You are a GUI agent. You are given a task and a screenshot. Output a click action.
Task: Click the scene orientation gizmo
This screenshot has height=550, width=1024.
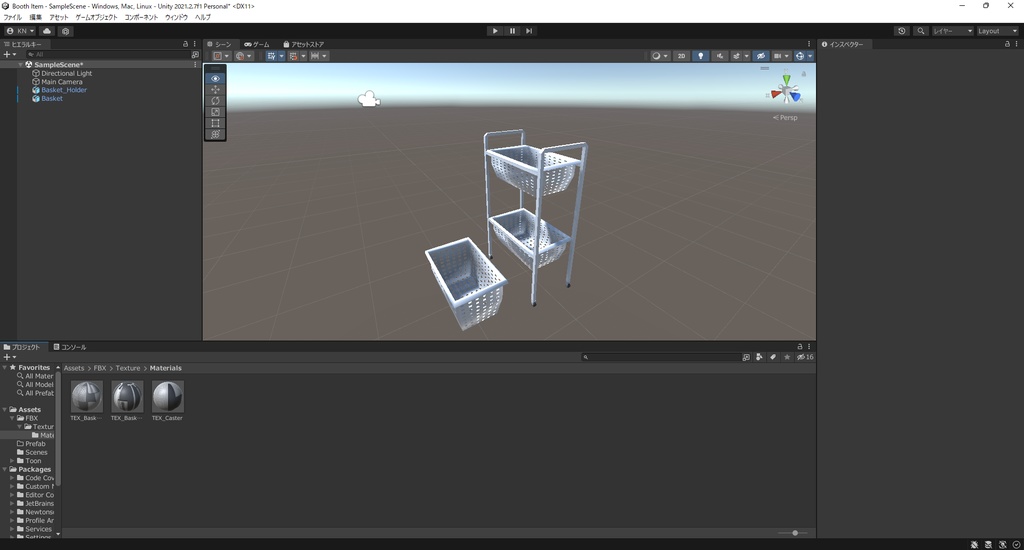tap(786, 89)
